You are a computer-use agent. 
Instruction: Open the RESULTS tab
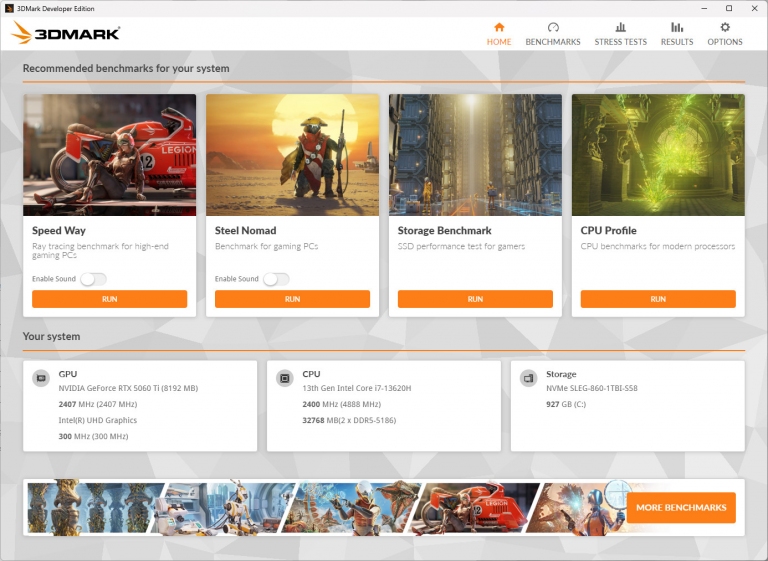tap(677, 33)
